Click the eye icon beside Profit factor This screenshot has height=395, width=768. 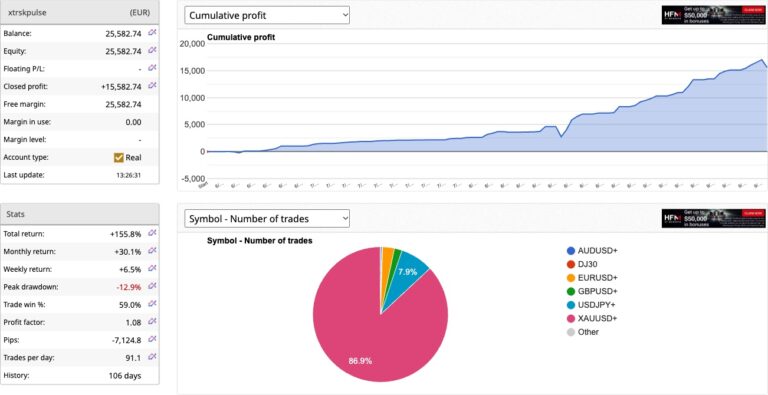pyautogui.click(x=152, y=321)
